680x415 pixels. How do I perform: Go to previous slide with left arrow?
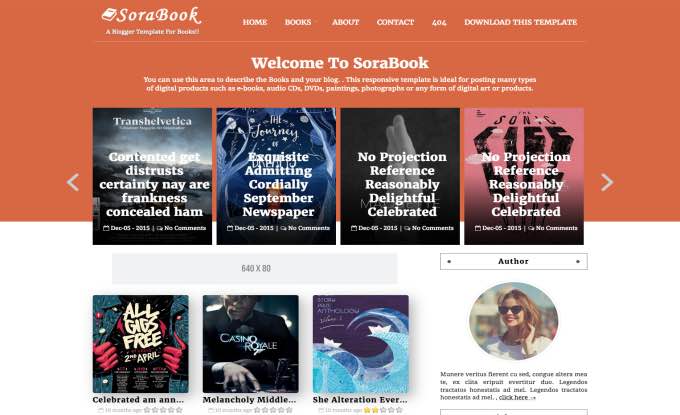(73, 182)
